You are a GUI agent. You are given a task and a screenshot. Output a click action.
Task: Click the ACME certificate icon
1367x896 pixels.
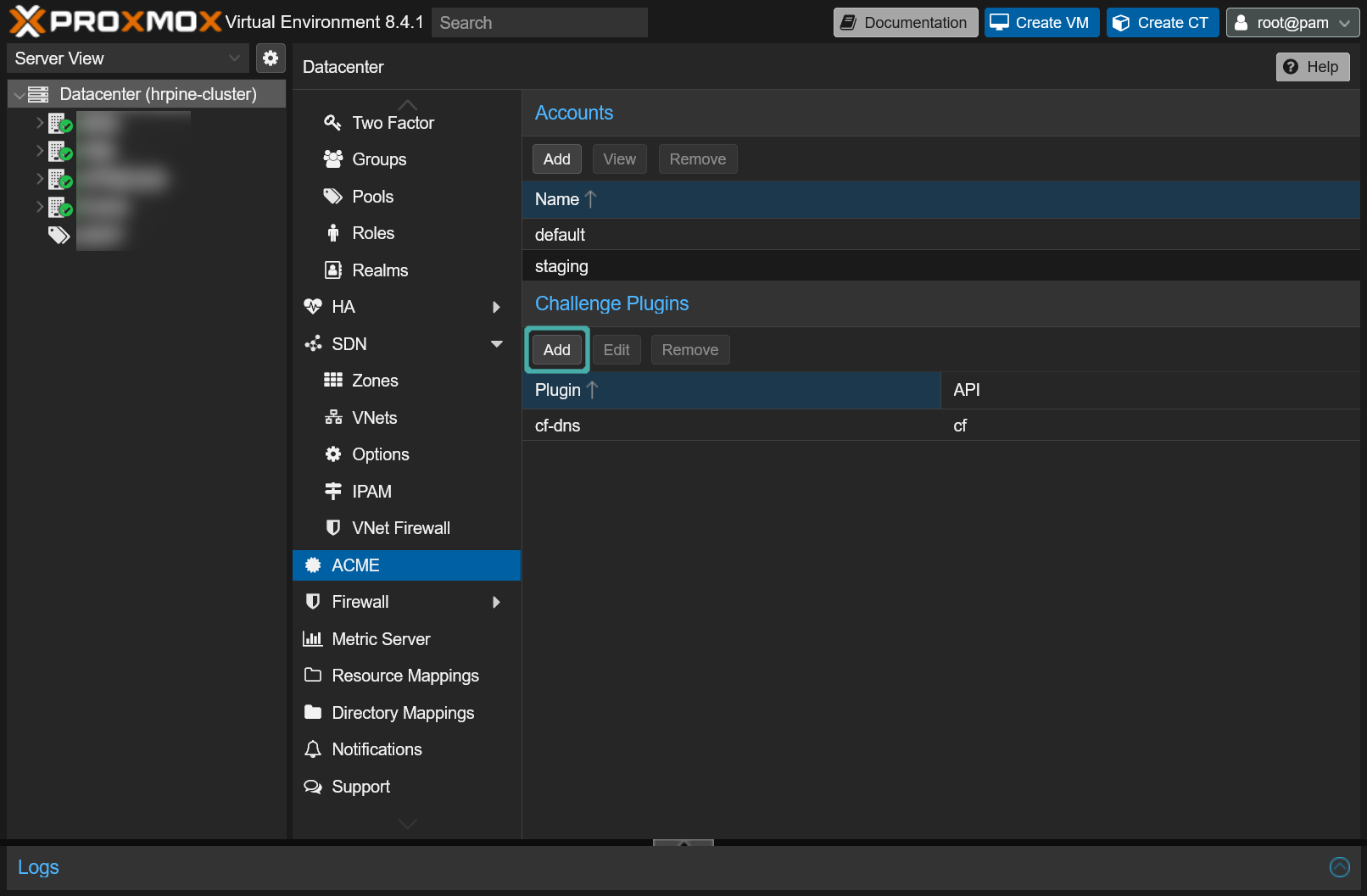313,565
